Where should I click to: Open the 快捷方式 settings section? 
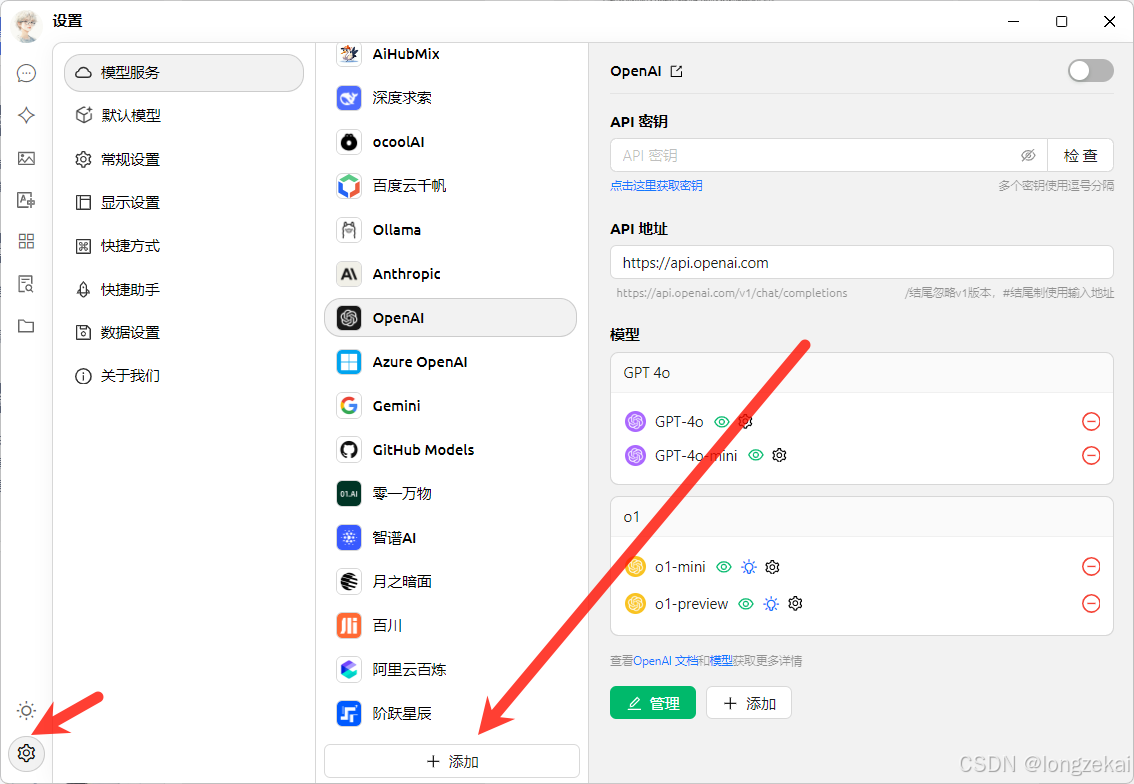pos(184,246)
